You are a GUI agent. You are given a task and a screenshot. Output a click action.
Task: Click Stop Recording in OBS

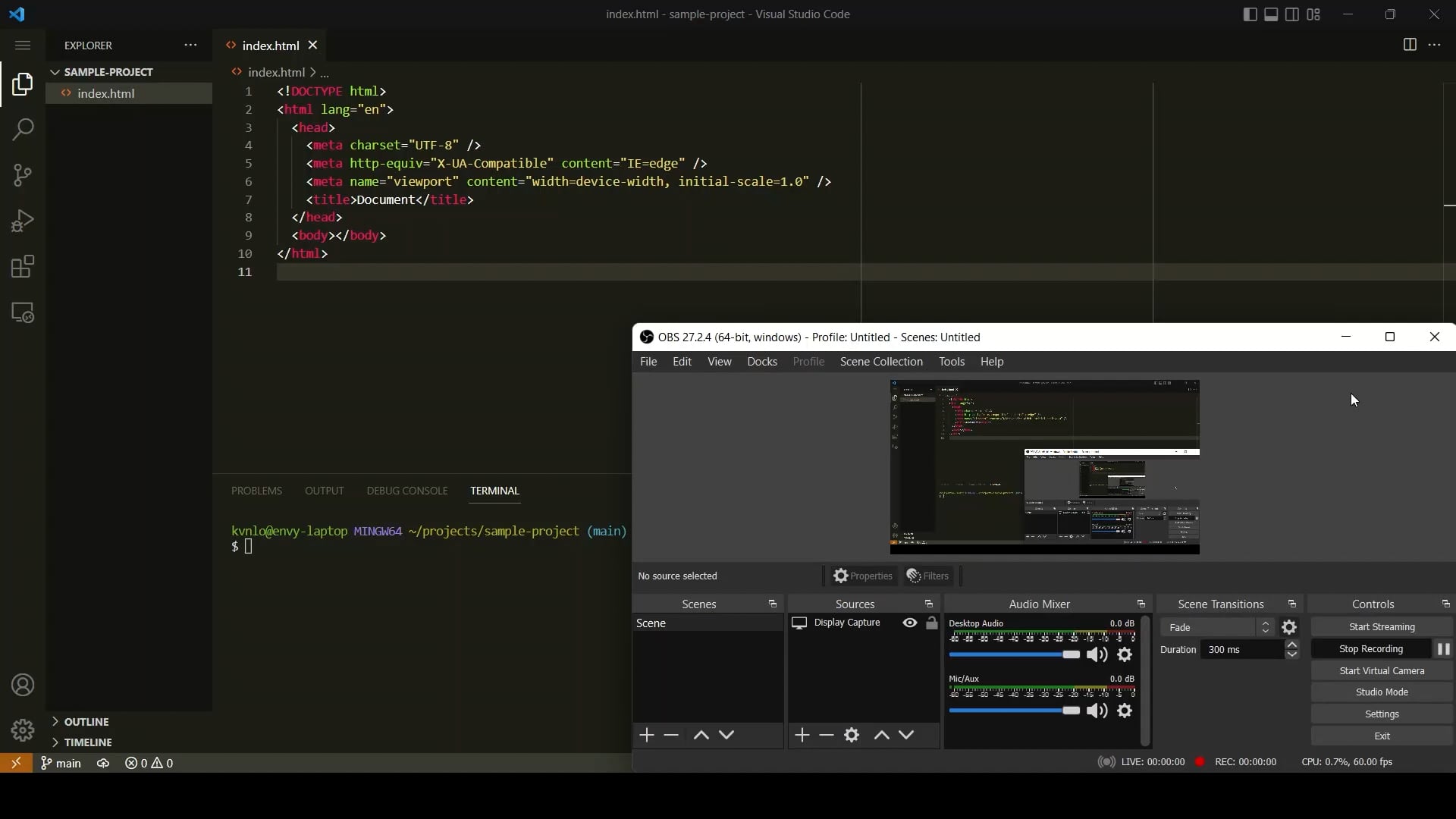1371,649
